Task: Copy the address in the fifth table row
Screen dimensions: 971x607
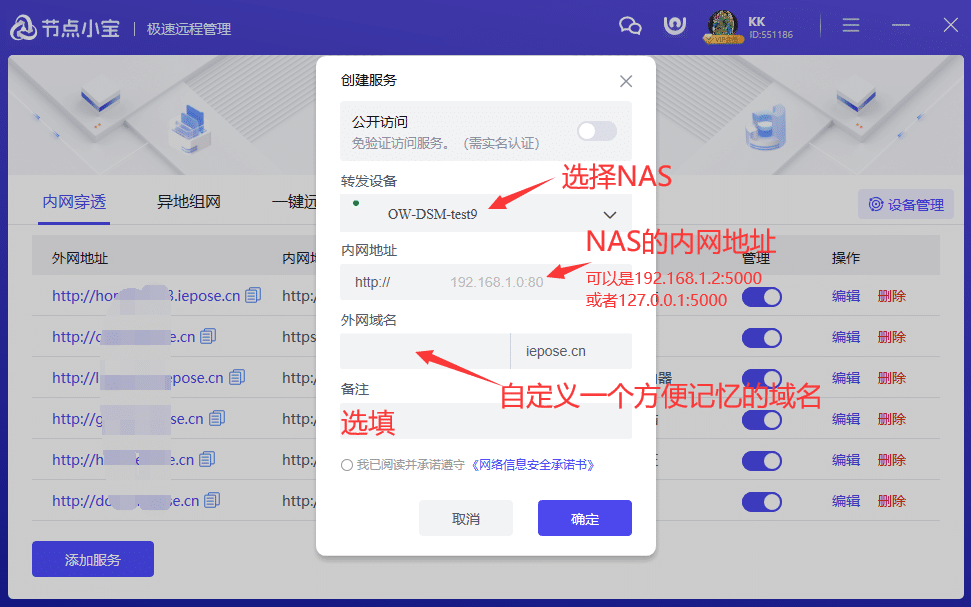Action: 207,459
